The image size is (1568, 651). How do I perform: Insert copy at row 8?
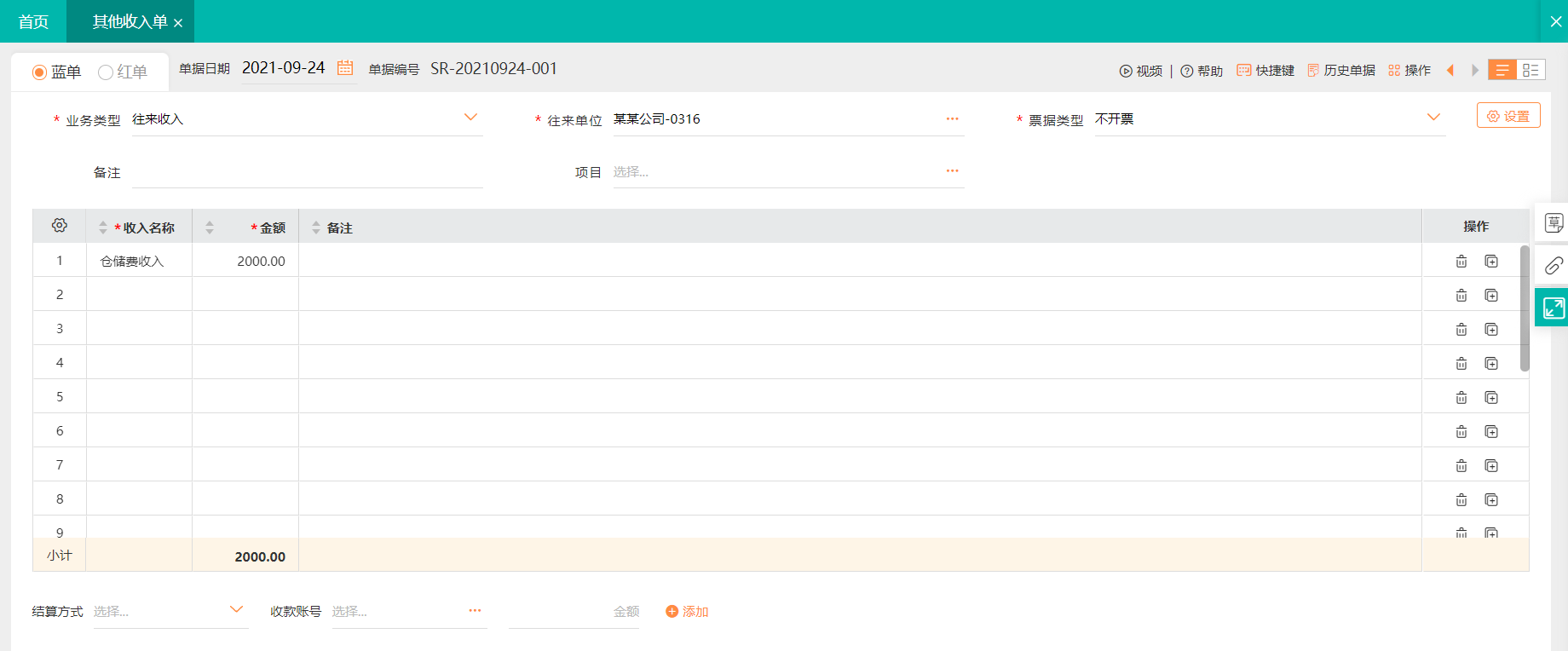[1491, 500]
